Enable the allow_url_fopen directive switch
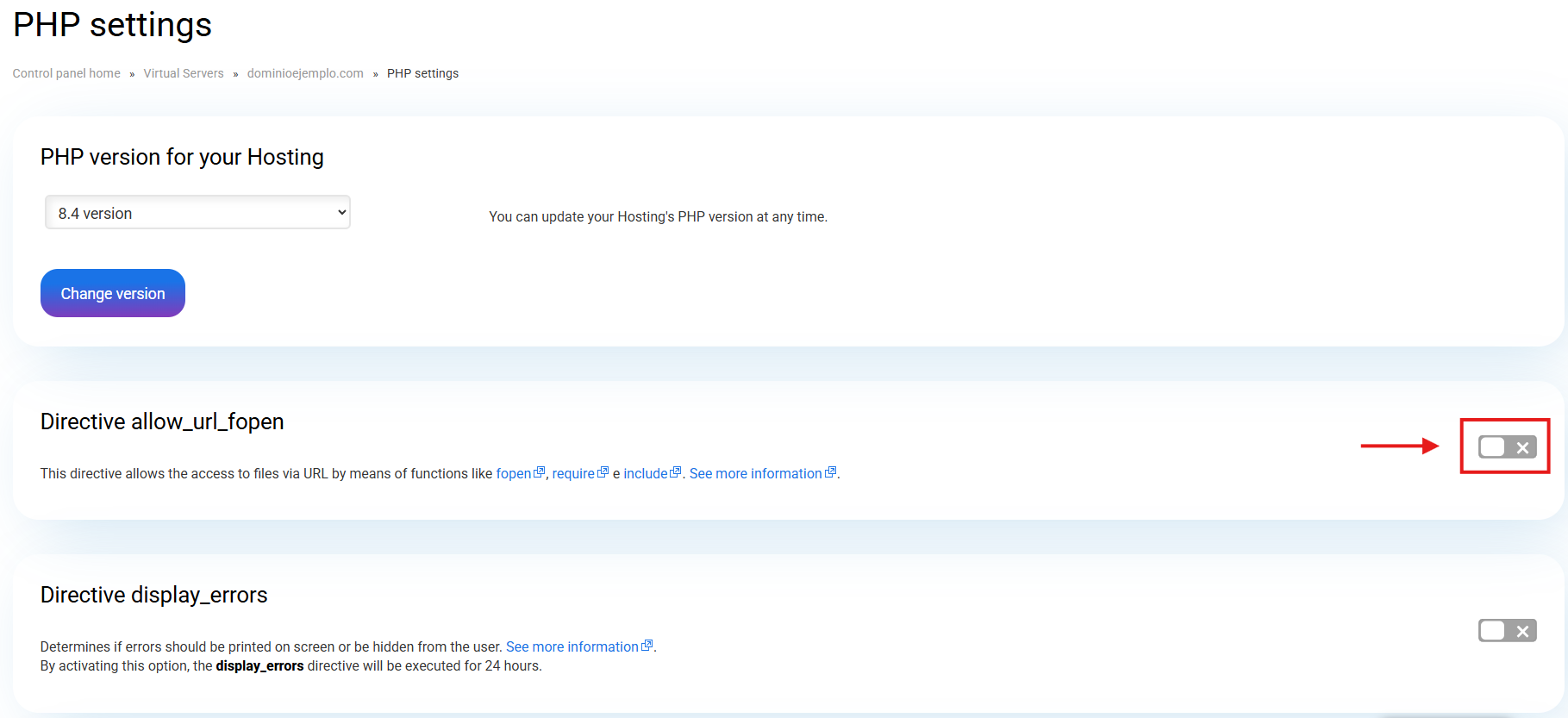This screenshot has height=718, width=1568. [x=1507, y=447]
